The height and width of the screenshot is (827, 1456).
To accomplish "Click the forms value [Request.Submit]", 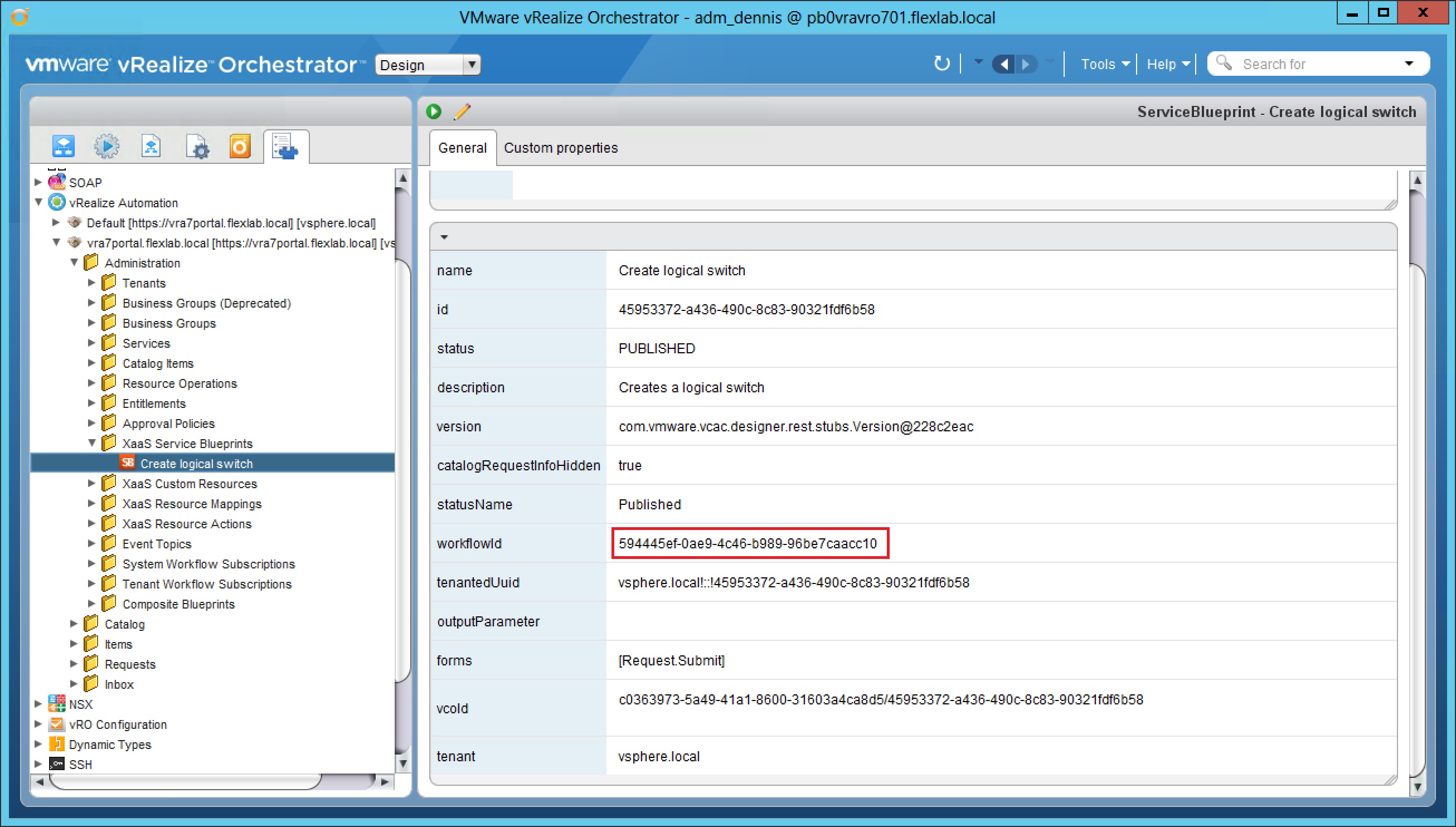I will (x=671, y=660).
